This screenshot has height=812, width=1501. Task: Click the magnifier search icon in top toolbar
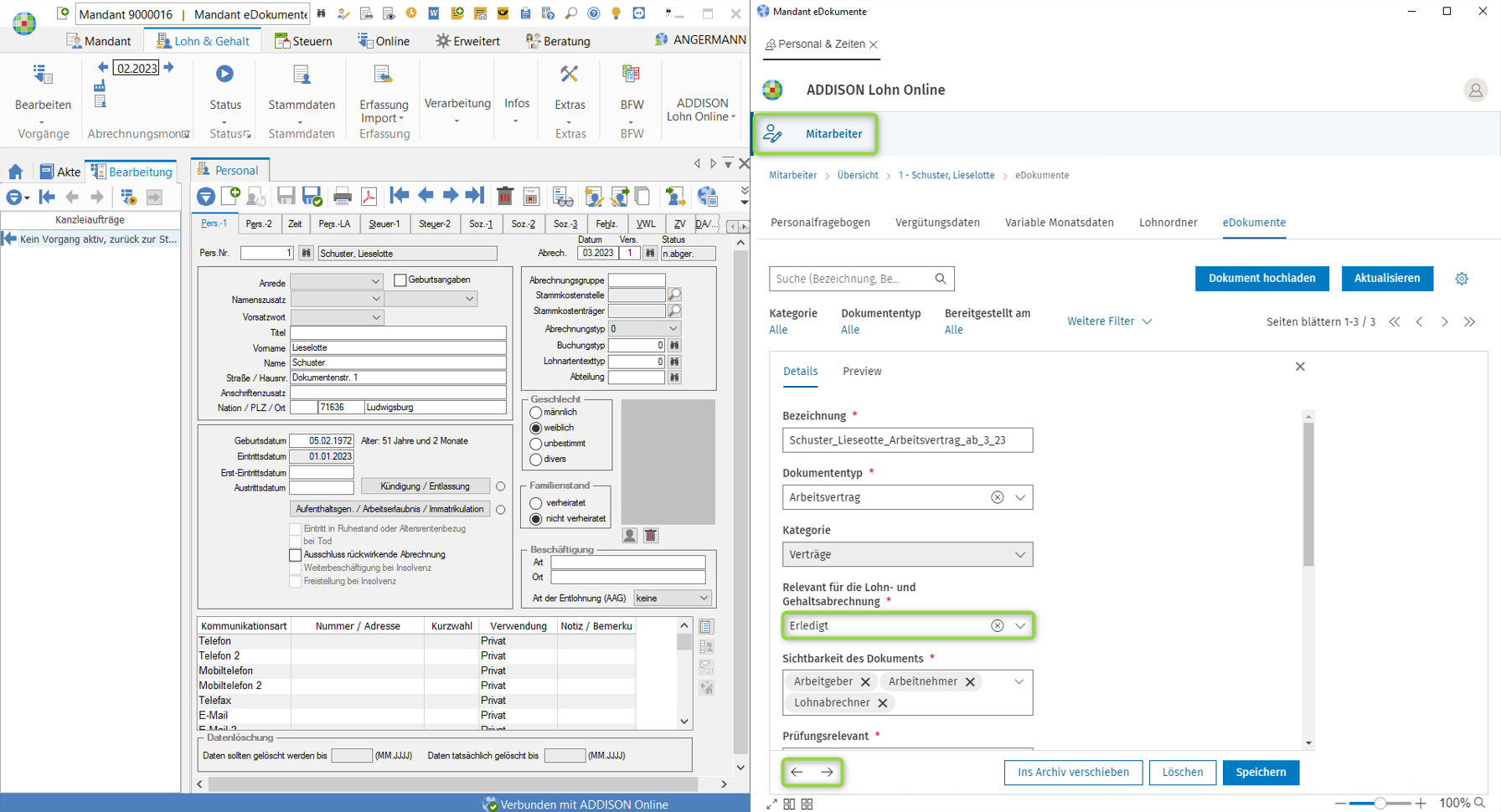tap(571, 13)
